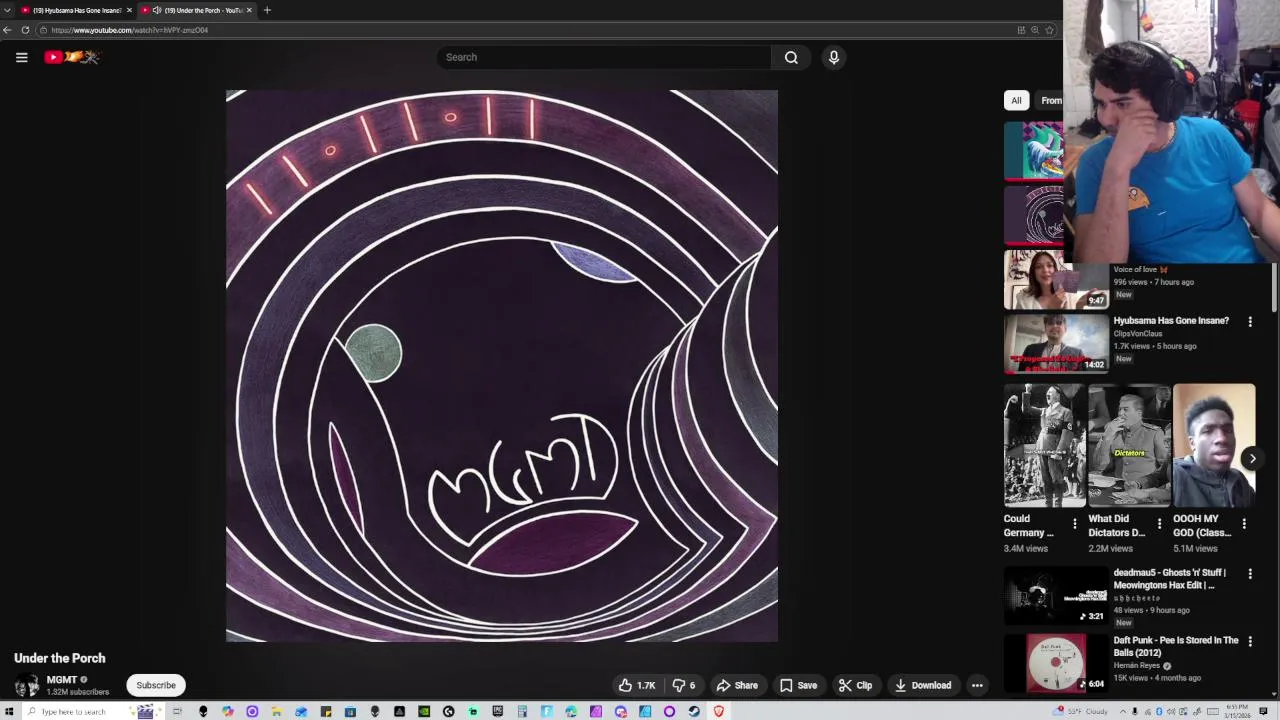Go to YouTube home via logo
The image size is (1280, 720).
(x=72, y=57)
